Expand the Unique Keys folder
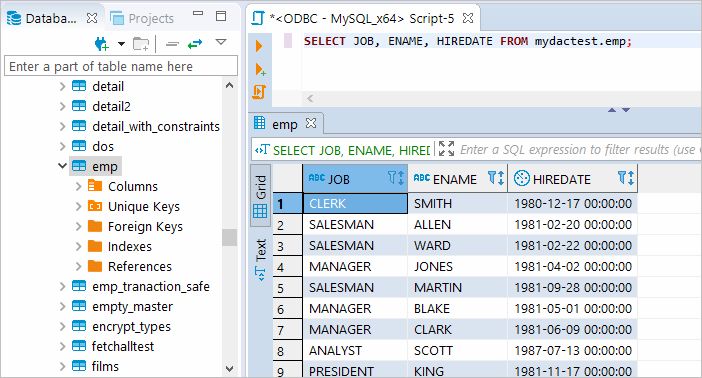This screenshot has width=702, height=378. pos(78,206)
